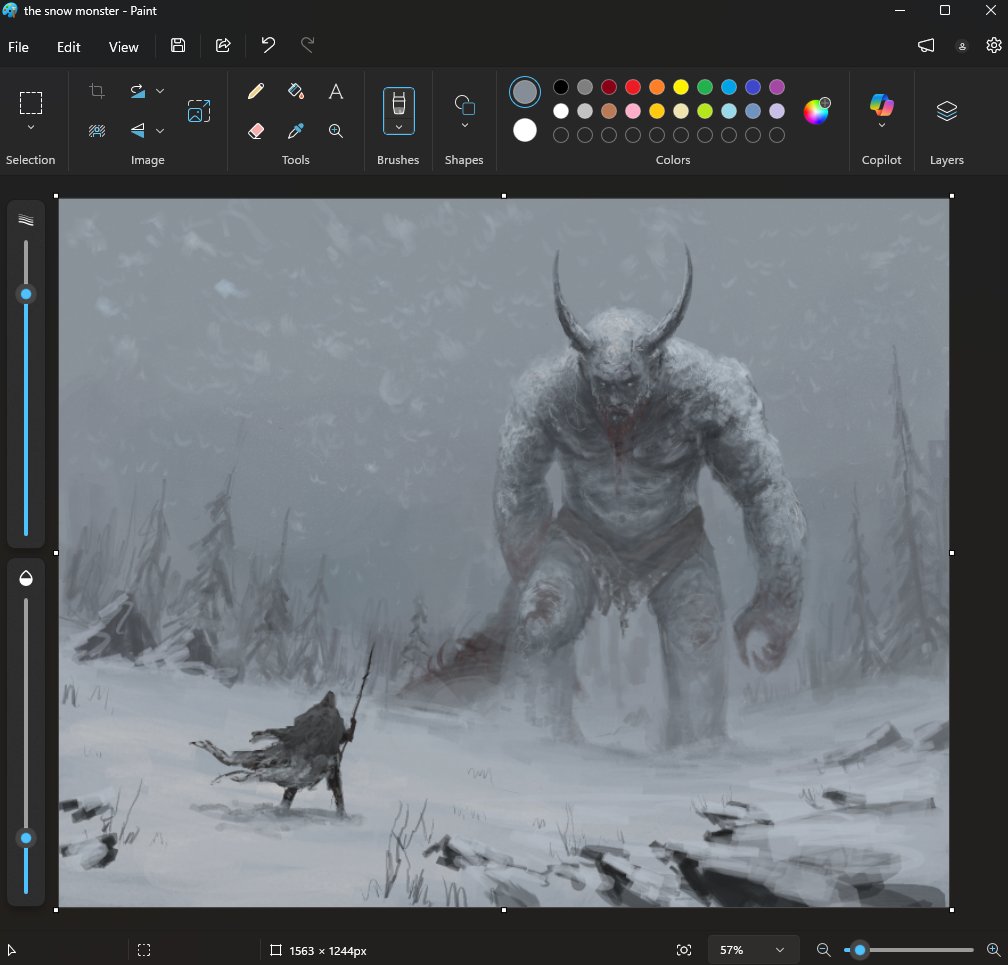Select the Color picker eyedropper tool
Viewport: 1008px width, 965px height.
(296, 131)
